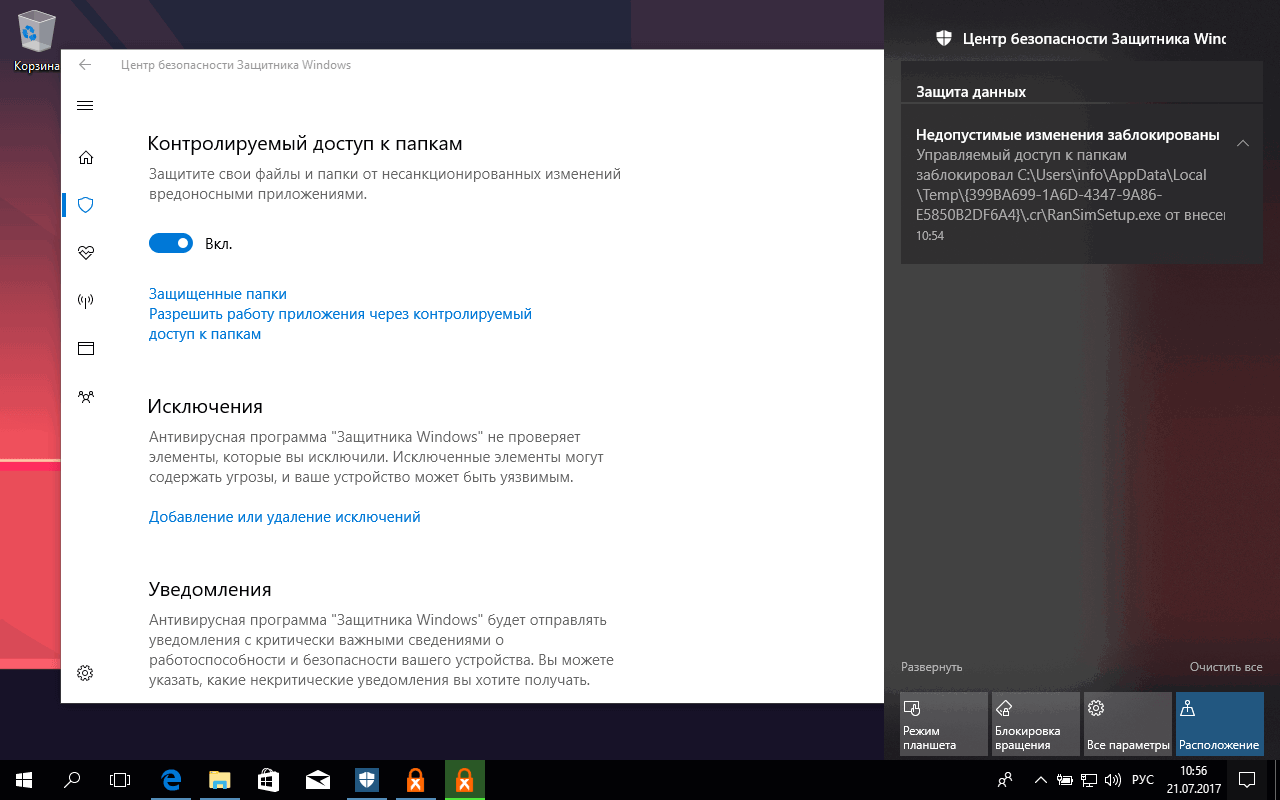Click the "Защита данных" group header in Action Center
1280x800 pixels.
point(971,92)
